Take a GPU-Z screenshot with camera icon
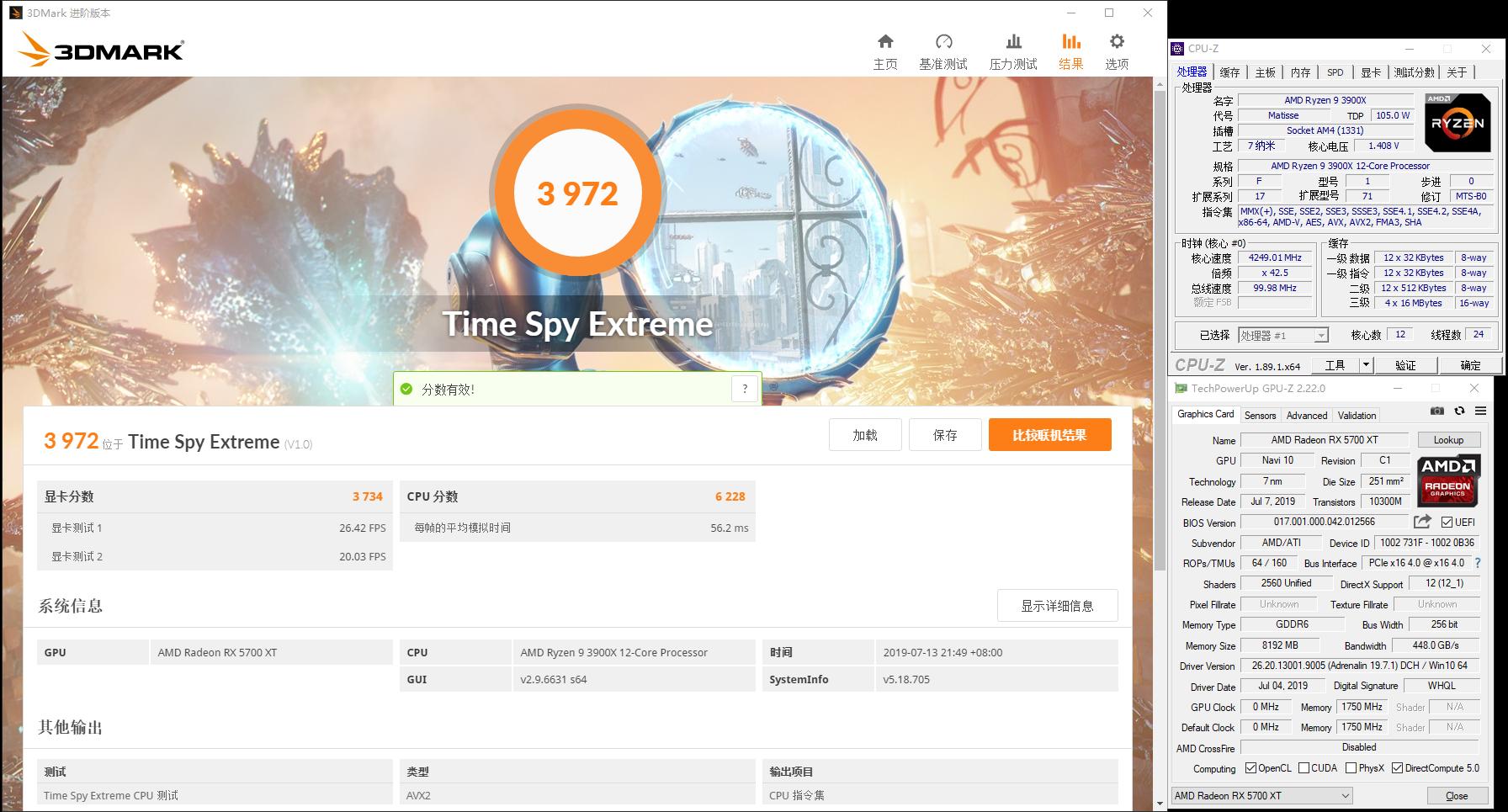This screenshot has width=1508, height=812. tap(1437, 411)
